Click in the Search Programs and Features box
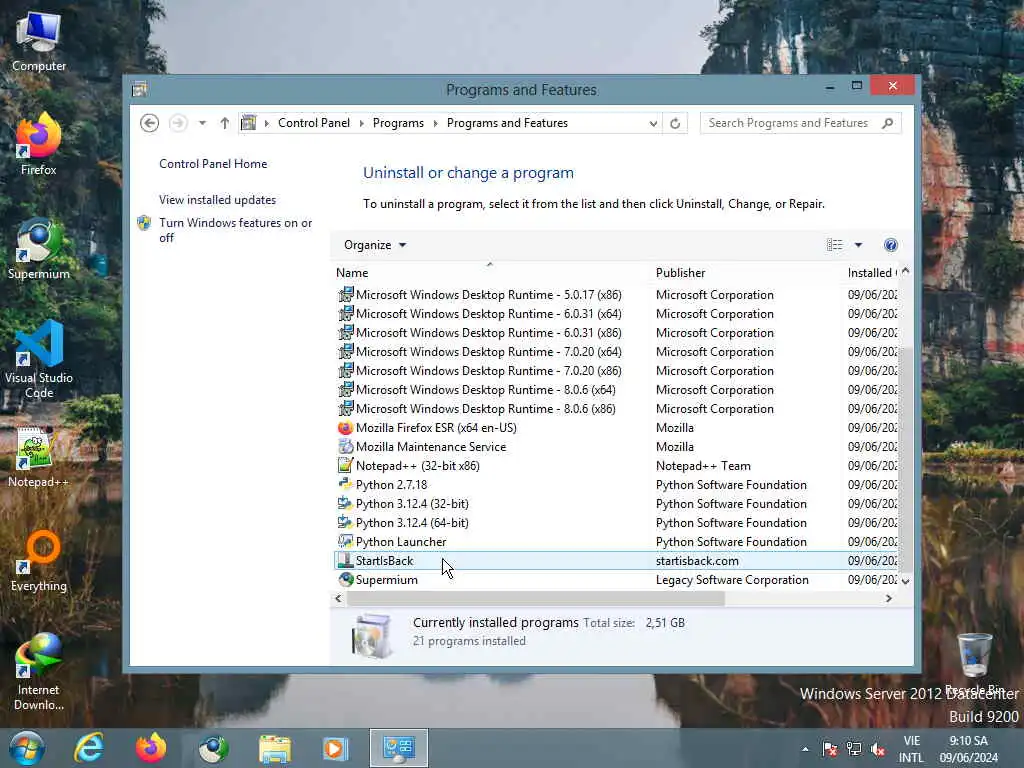The width and height of the screenshot is (1024, 768). pos(790,123)
